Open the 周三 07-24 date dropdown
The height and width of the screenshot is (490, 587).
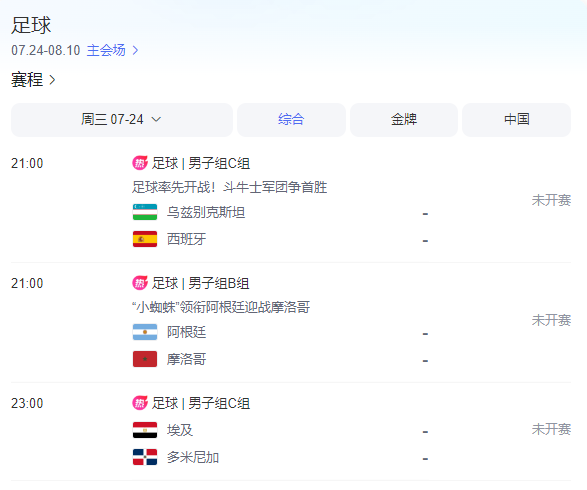pyautogui.click(x=122, y=120)
